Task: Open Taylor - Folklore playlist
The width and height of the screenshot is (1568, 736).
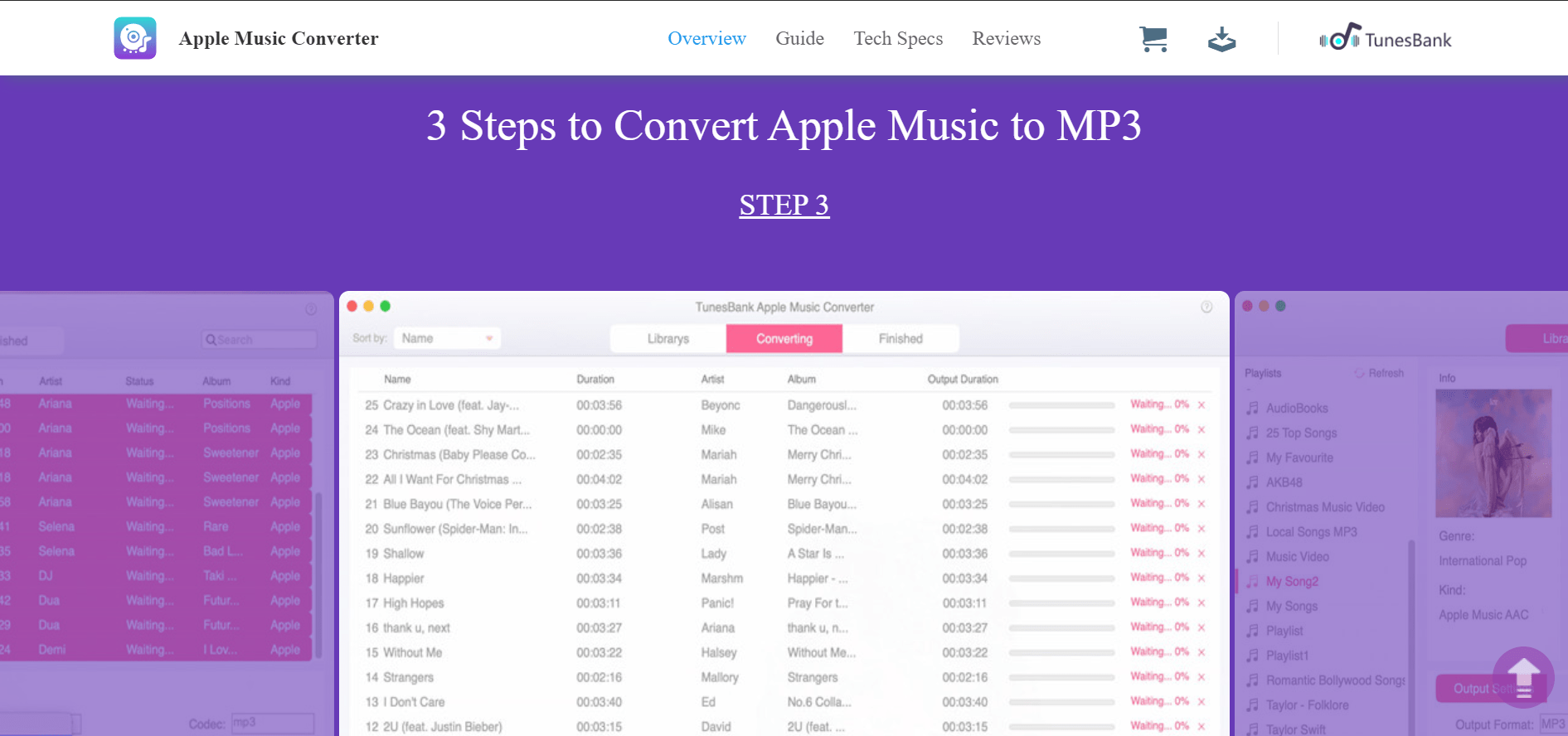Action: tap(1307, 705)
